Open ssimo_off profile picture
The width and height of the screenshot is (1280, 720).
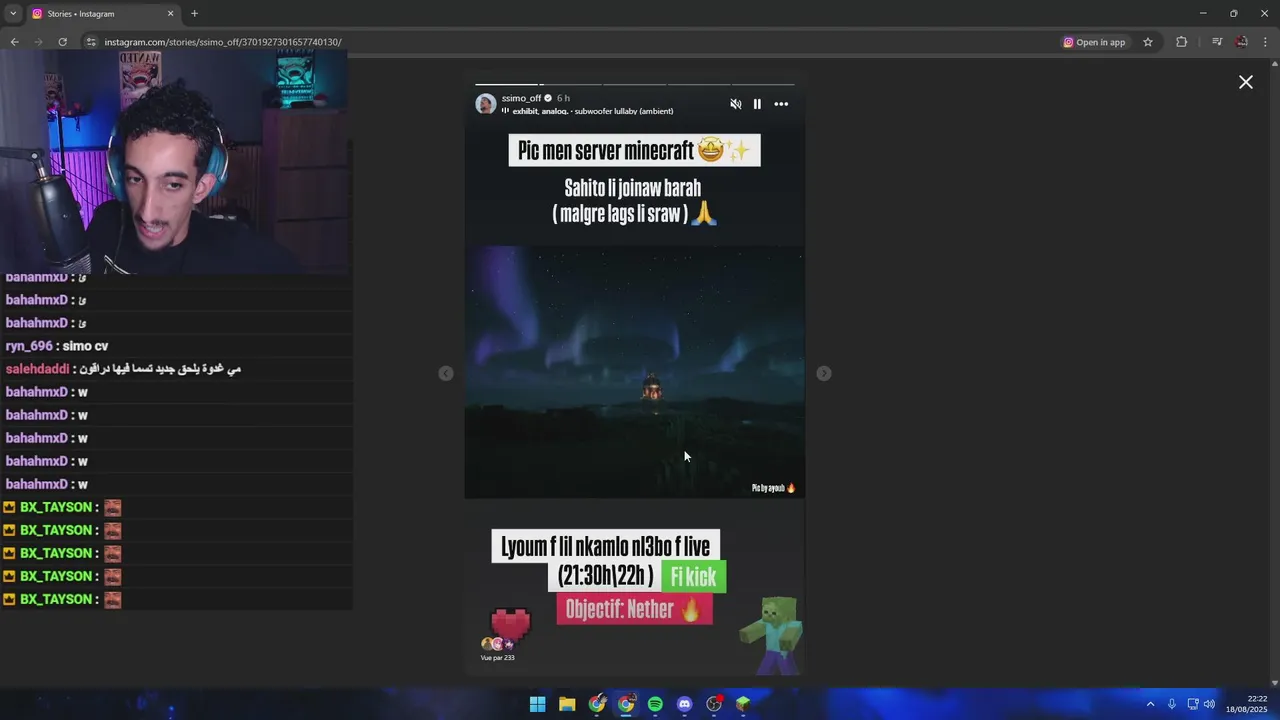(x=486, y=104)
